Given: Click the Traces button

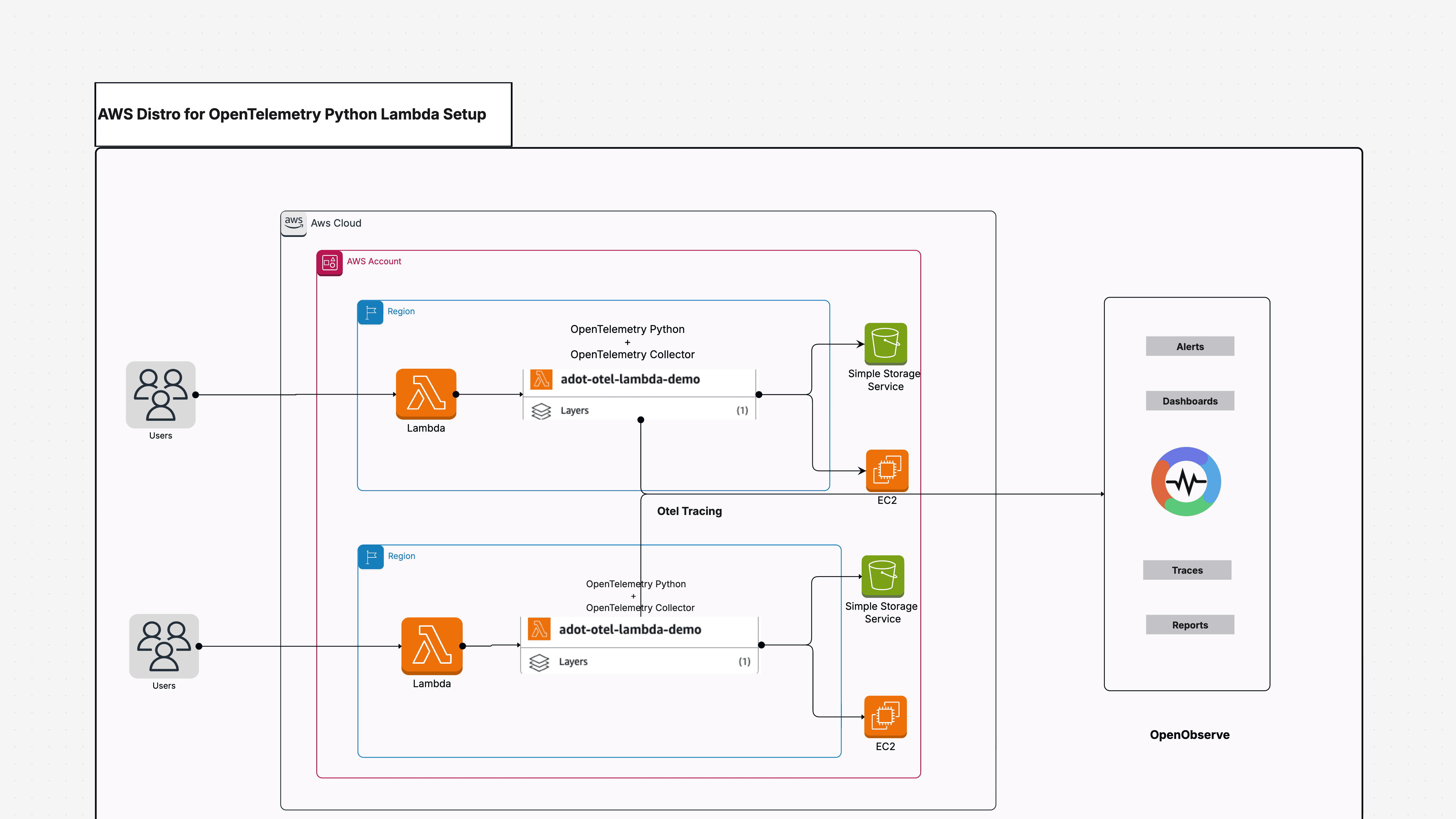Looking at the screenshot, I should (x=1187, y=570).
